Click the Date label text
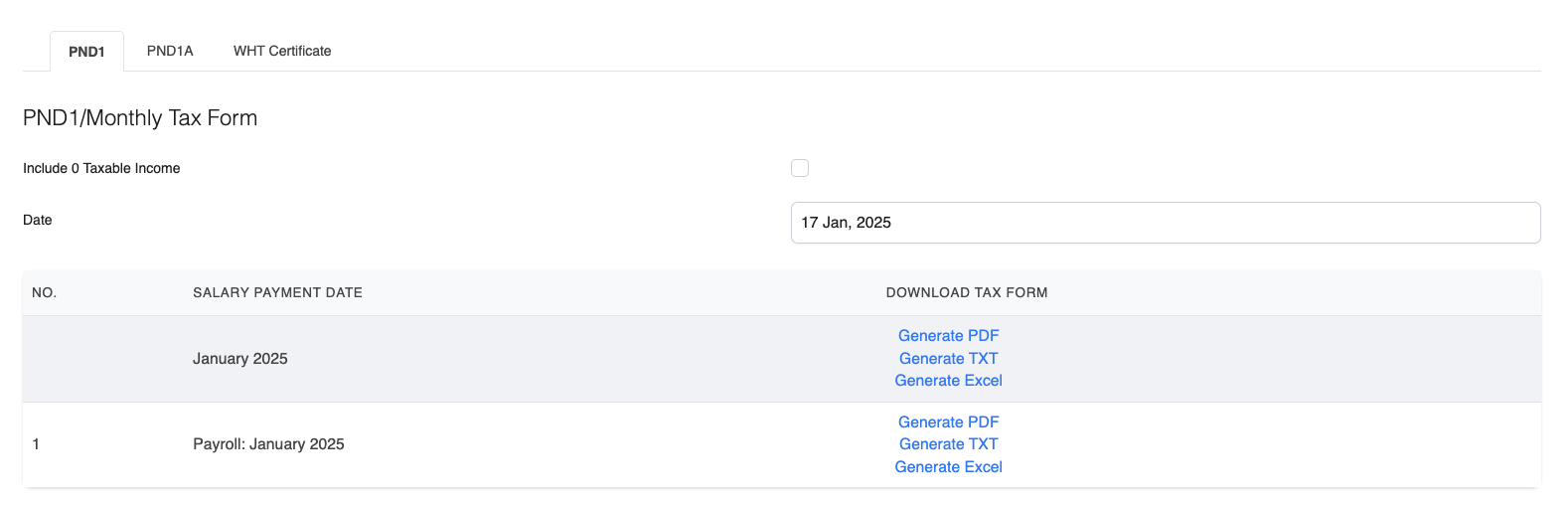The height and width of the screenshot is (505, 1568). [x=38, y=220]
